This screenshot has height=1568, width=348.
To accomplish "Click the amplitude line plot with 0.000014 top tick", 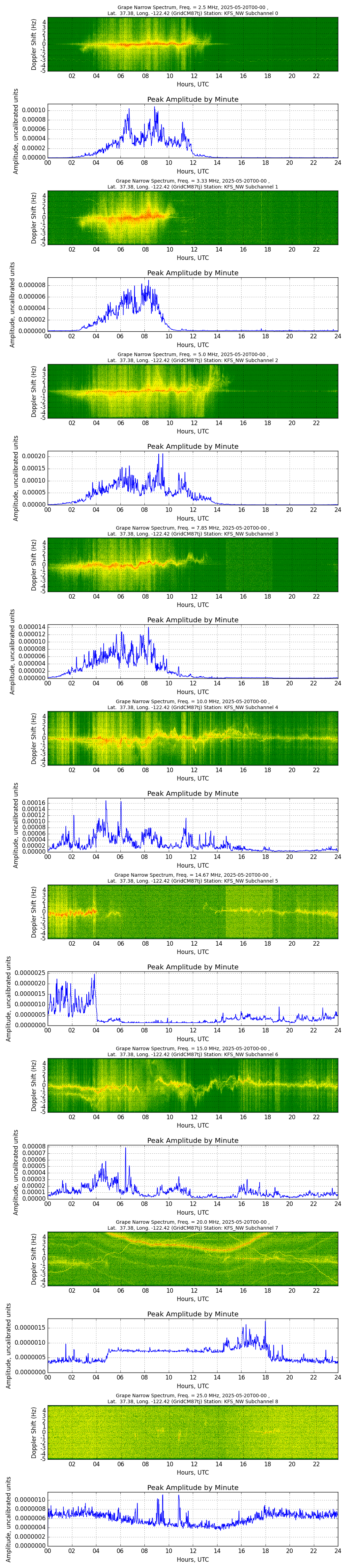I will coord(192,651).
